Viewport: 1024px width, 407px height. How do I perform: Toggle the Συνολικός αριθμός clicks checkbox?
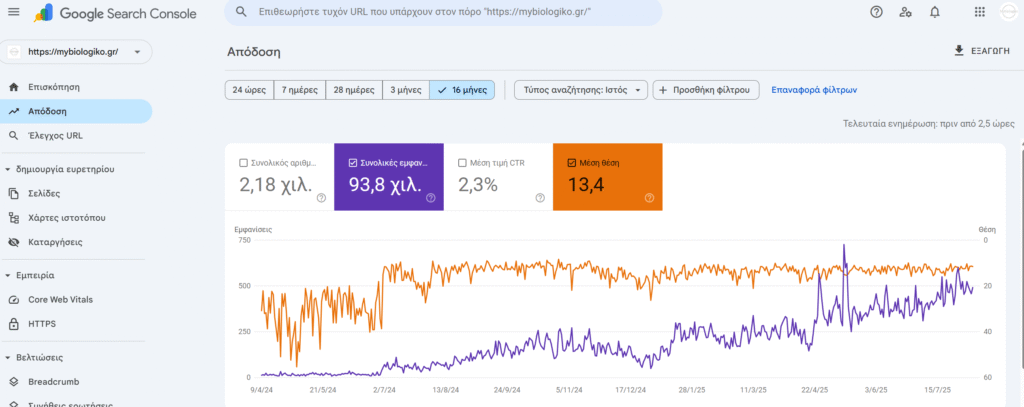click(244, 163)
